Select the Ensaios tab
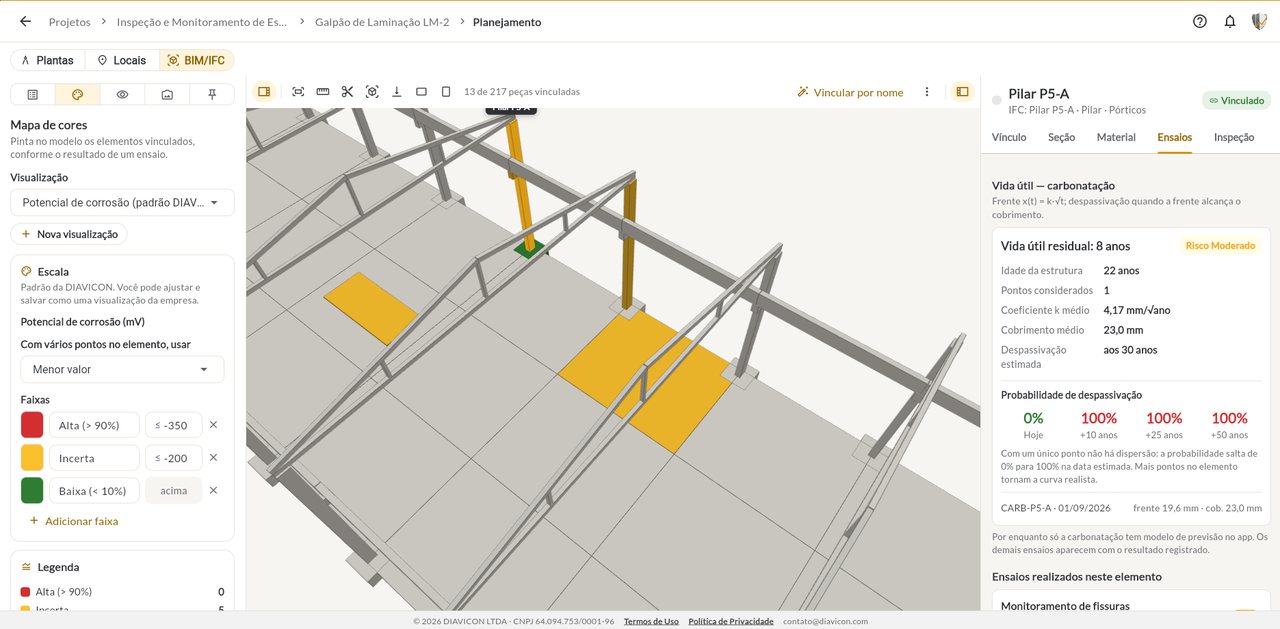The image size is (1280, 629). point(1174,137)
